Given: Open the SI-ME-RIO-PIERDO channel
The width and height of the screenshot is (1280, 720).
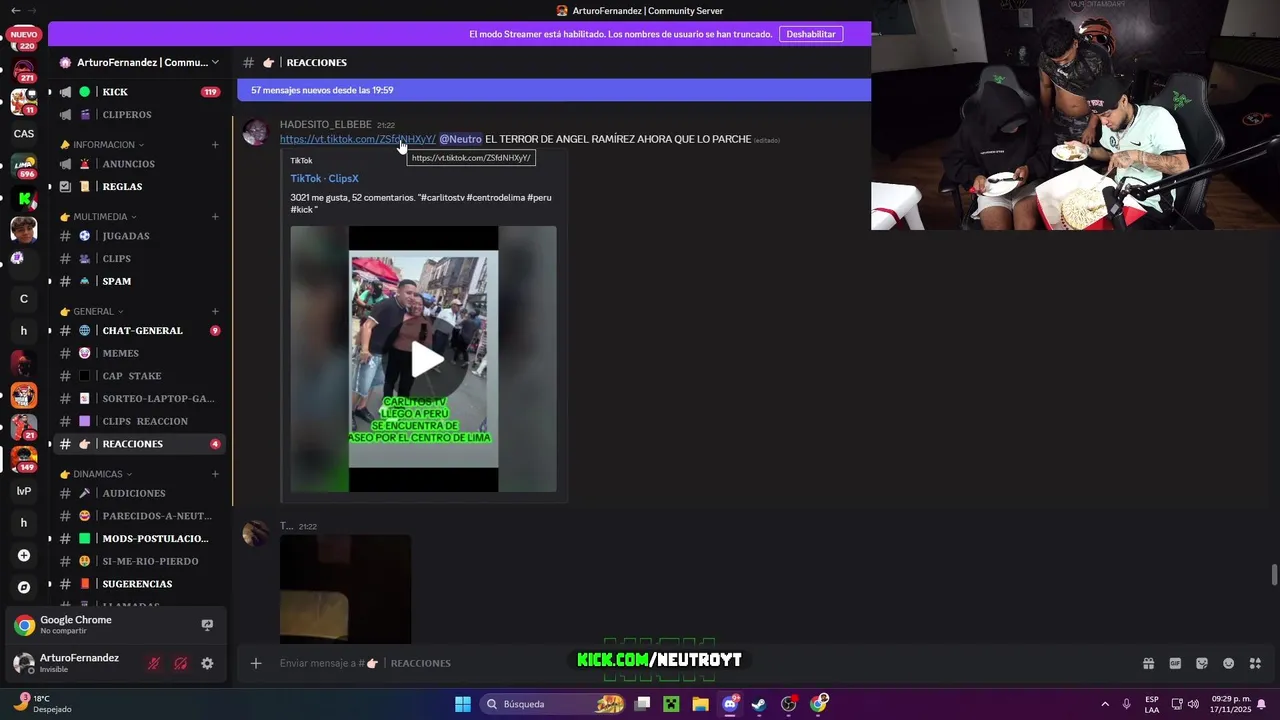Looking at the screenshot, I should 139,561.
